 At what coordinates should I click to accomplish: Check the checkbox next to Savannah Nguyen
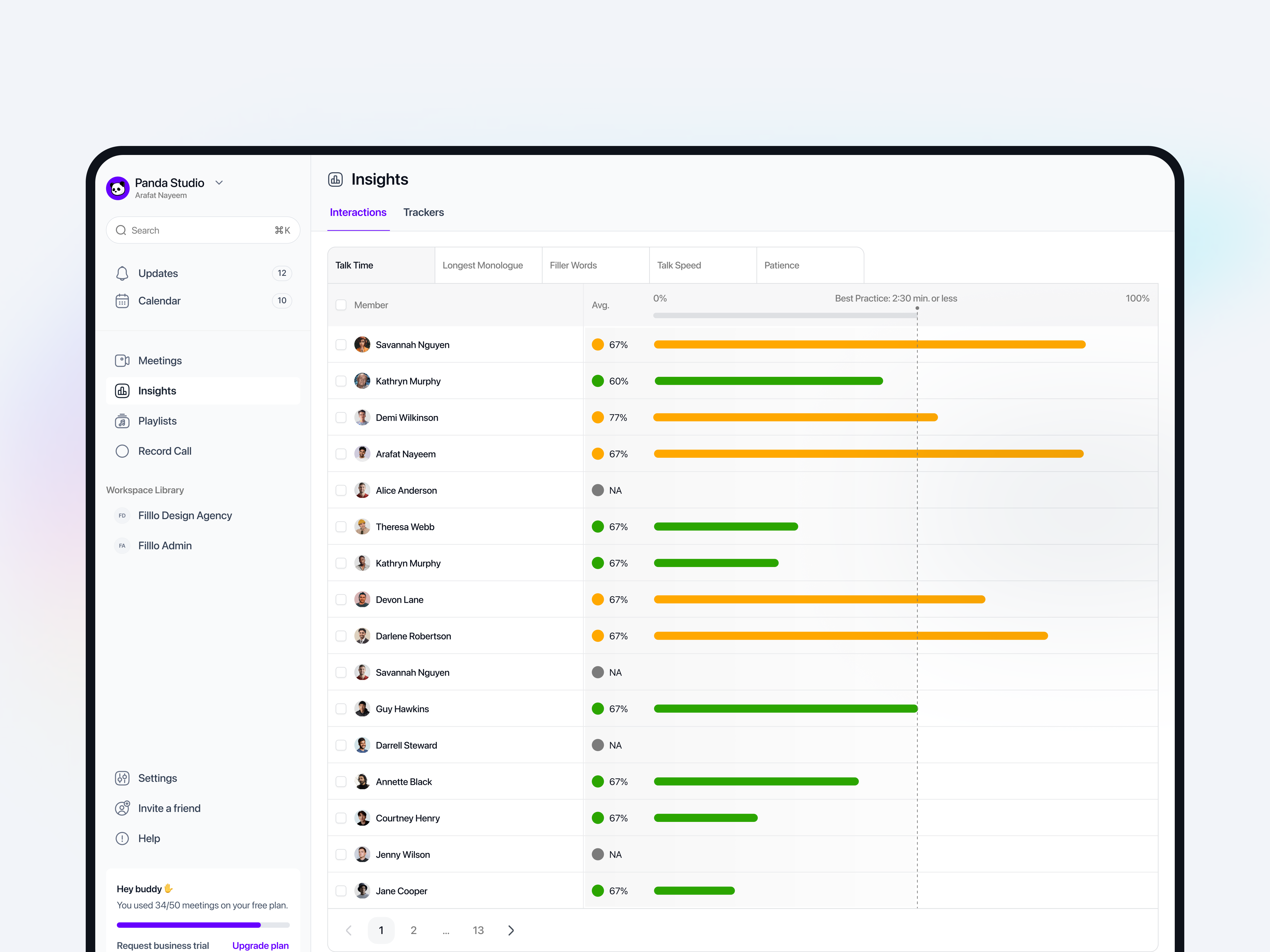click(x=341, y=344)
